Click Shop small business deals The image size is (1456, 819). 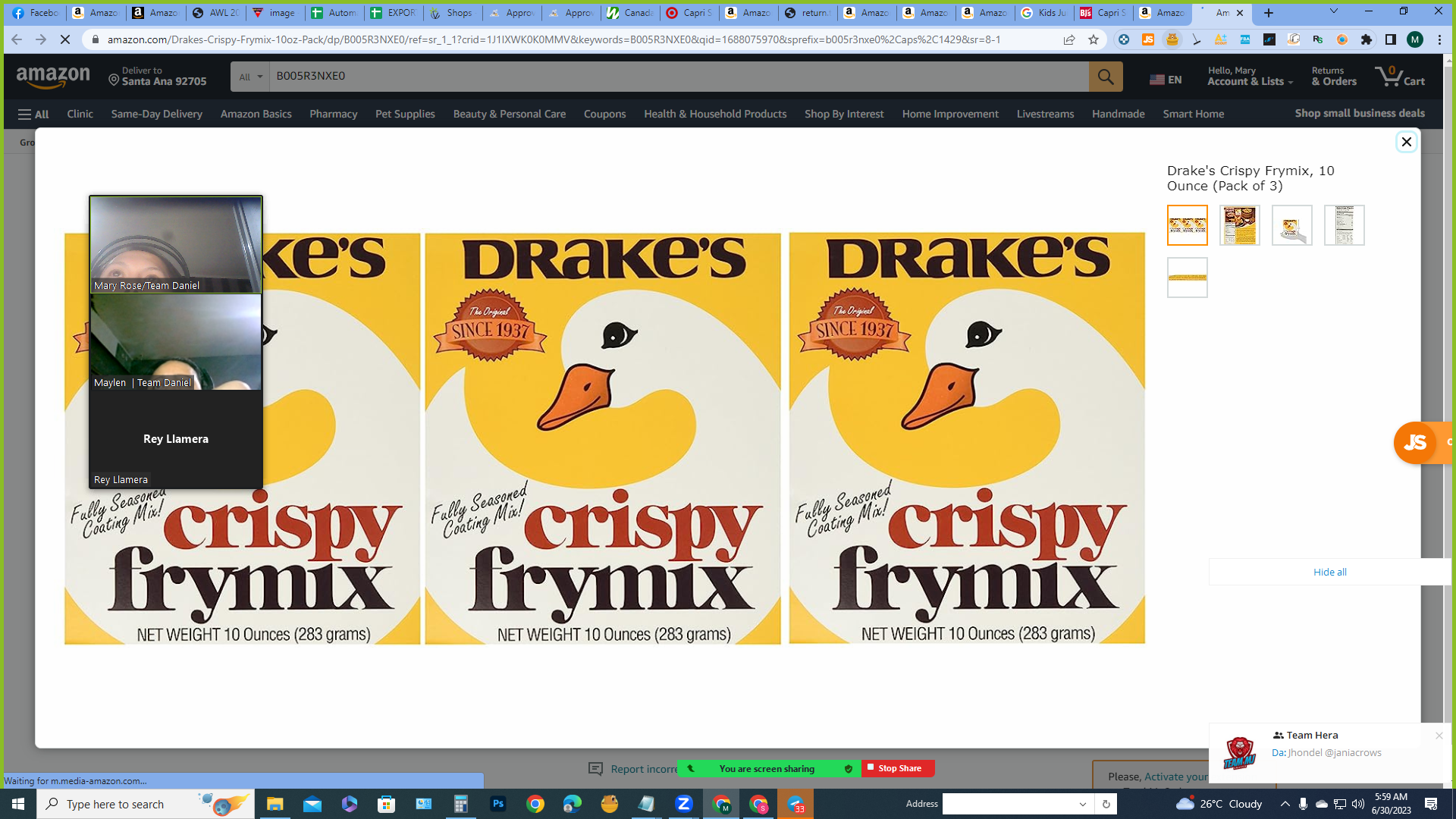tap(1360, 113)
